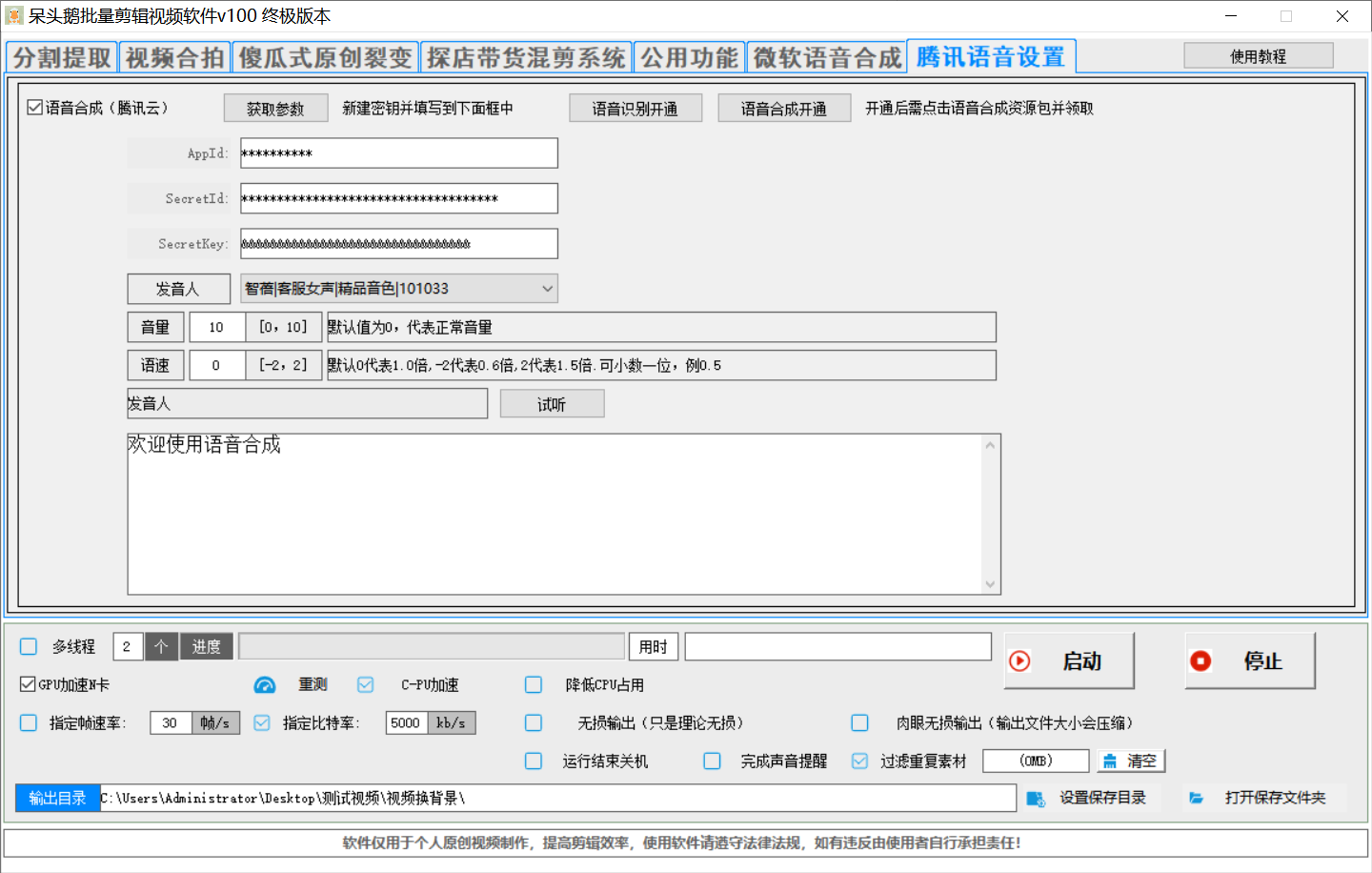The image size is (1372, 873).
Task: Click 新建密钥并填写到下面框中 text
Action: [428, 108]
